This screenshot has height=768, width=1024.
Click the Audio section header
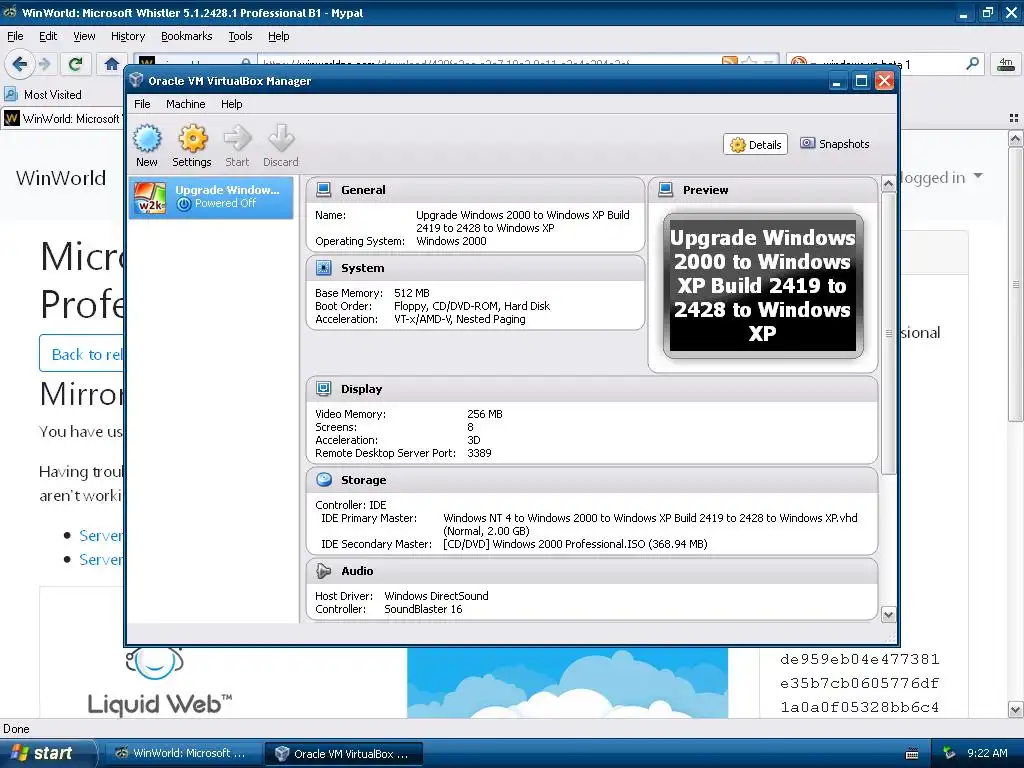tap(592, 571)
